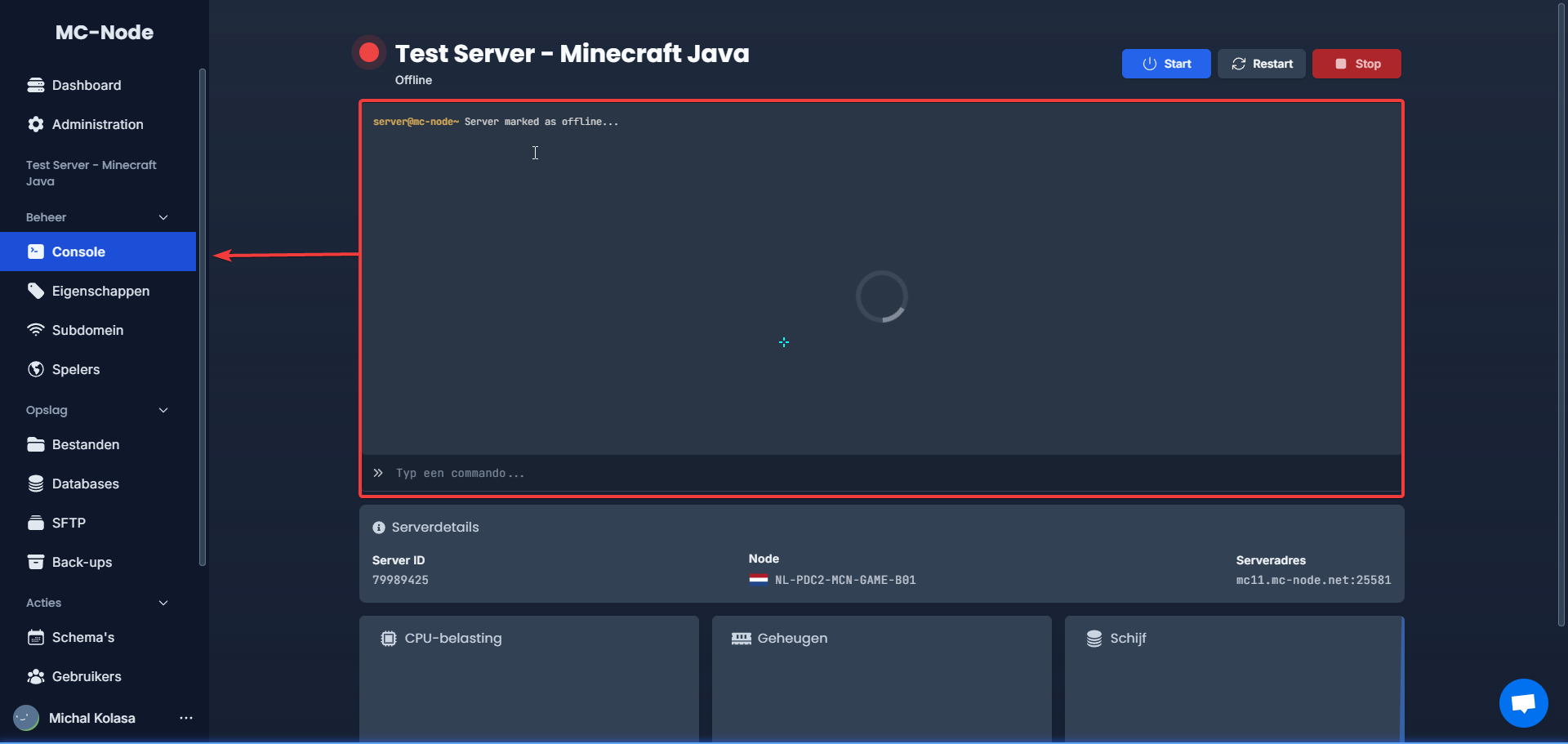Open the SFTP page
Image resolution: width=1568 pixels, height=744 pixels.
pyautogui.click(x=98, y=523)
